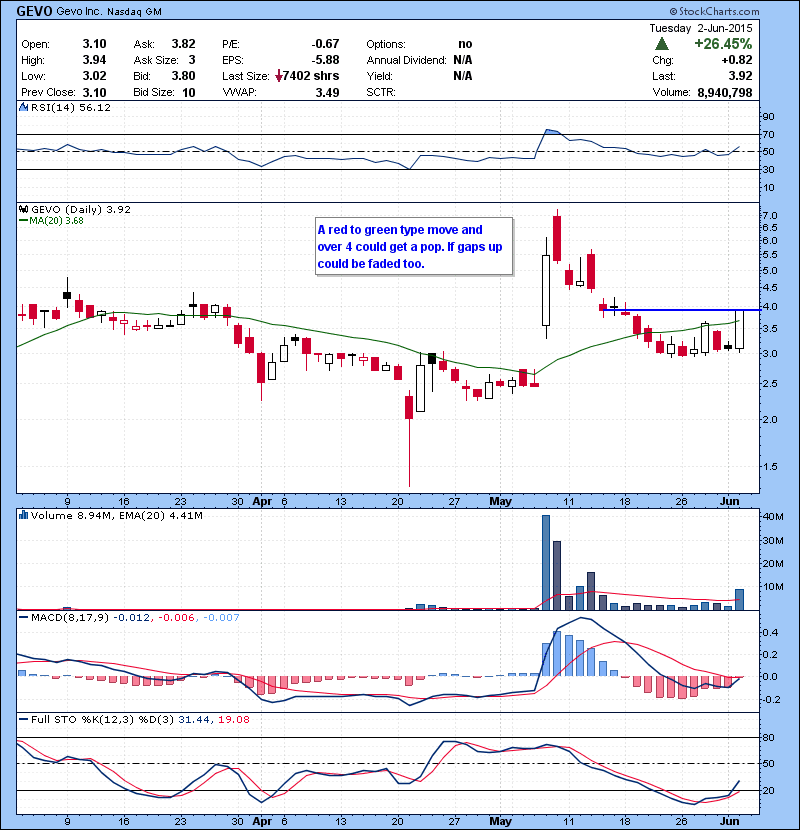This screenshot has width=800, height=830.
Task: Click the 90 label on the RSI axis
Action: (768, 116)
